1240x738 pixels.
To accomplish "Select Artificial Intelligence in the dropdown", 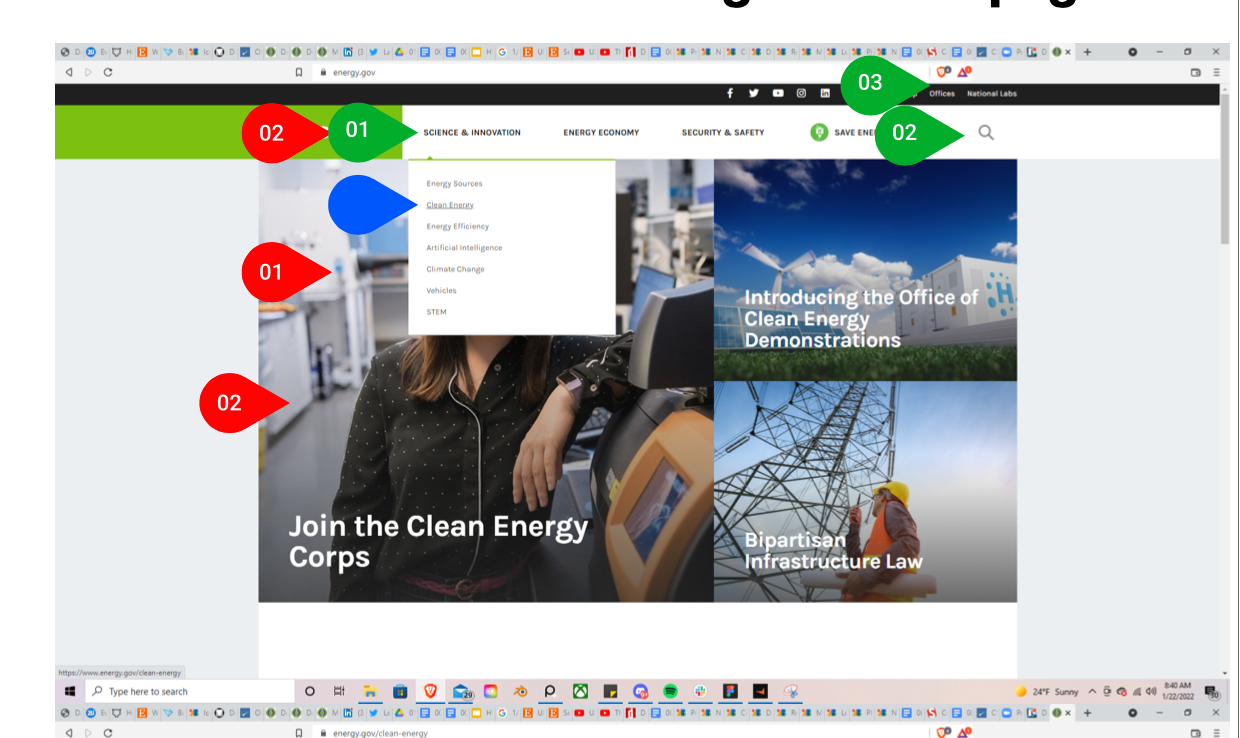I will click(464, 248).
